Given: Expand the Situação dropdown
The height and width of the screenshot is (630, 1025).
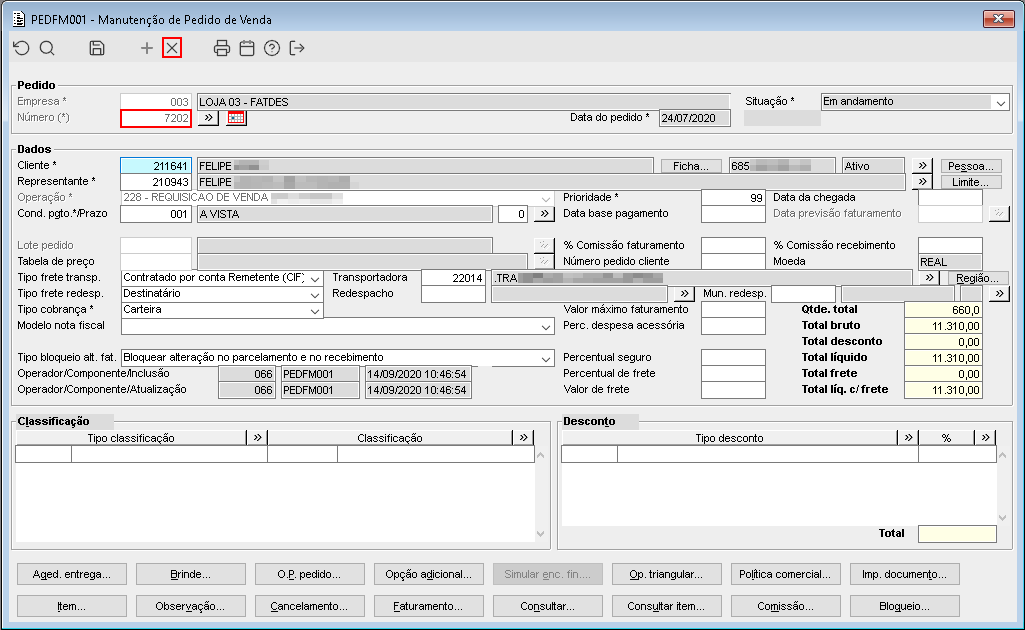Looking at the screenshot, I should 1000,103.
